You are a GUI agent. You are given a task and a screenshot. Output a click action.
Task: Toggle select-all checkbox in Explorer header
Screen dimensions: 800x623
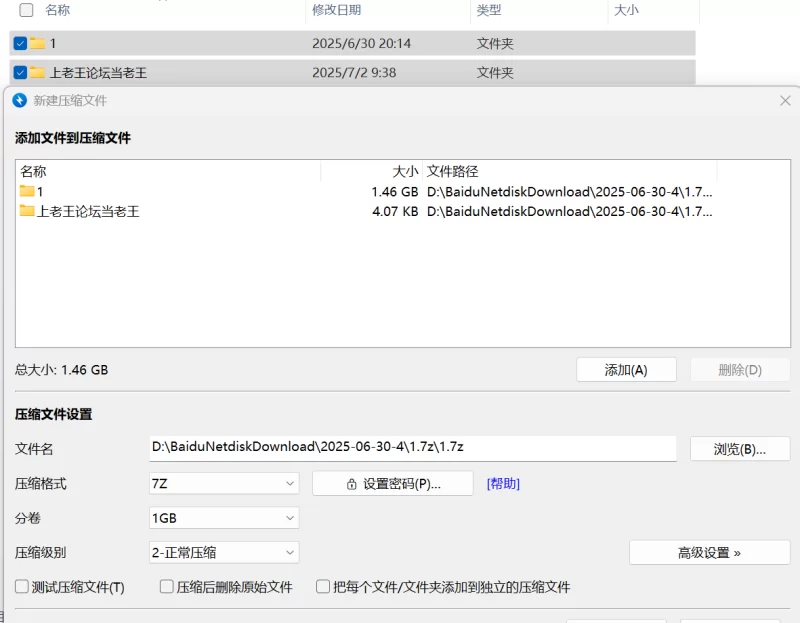pyautogui.click(x=26, y=10)
